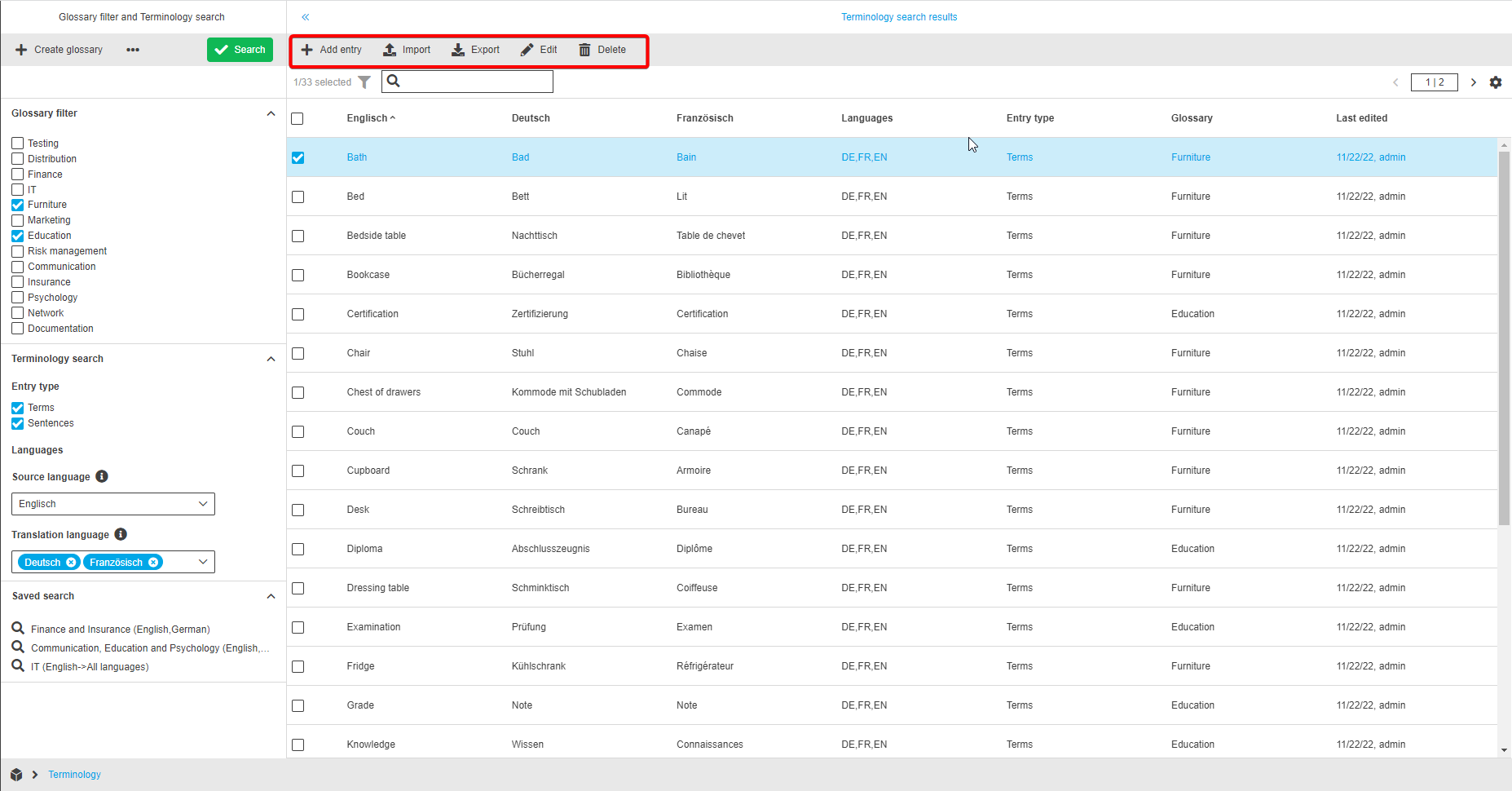
Task: Click the filter funnel icon
Action: (x=364, y=82)
